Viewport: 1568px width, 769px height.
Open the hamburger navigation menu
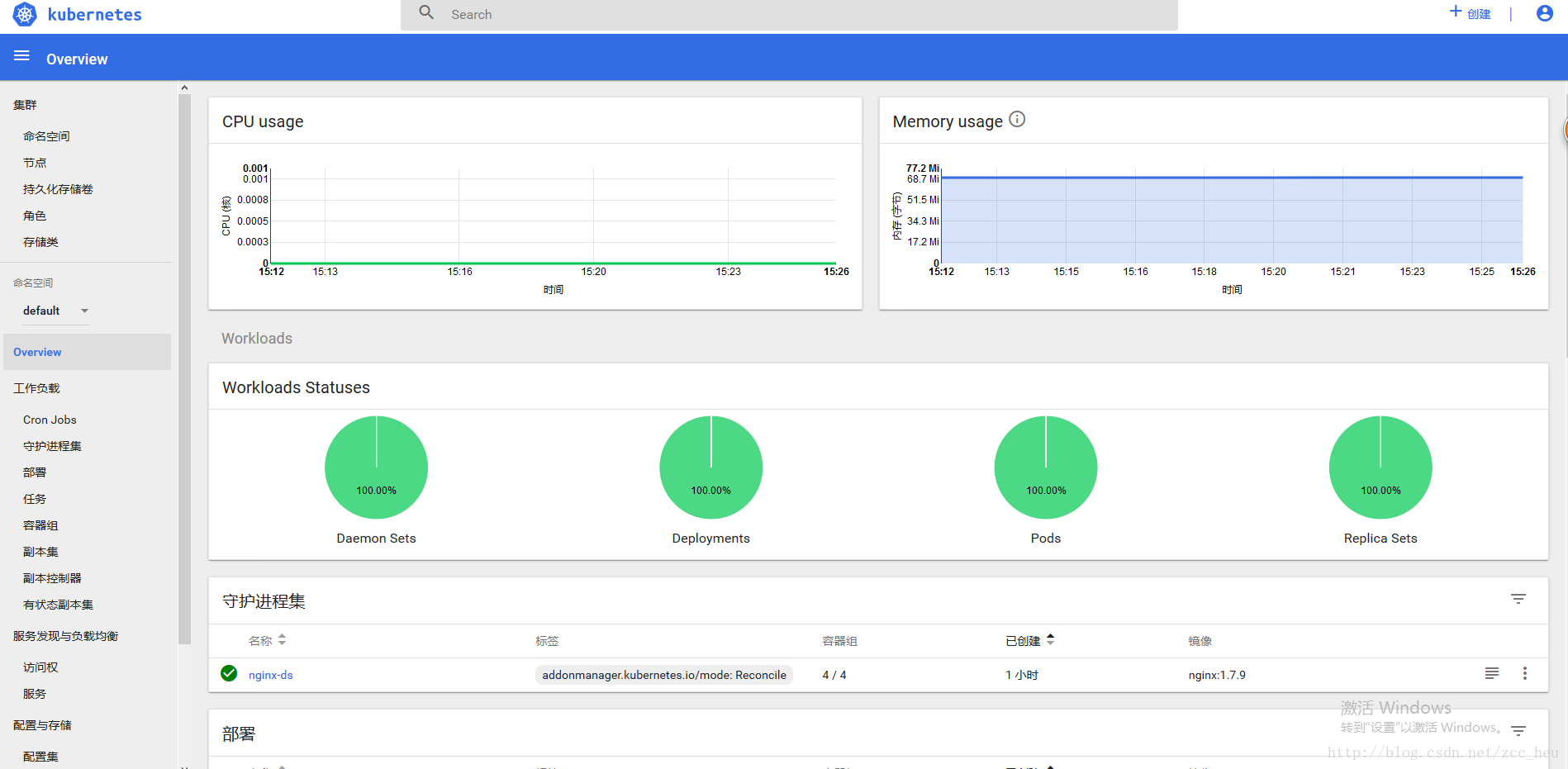click(x=21, y=55)
